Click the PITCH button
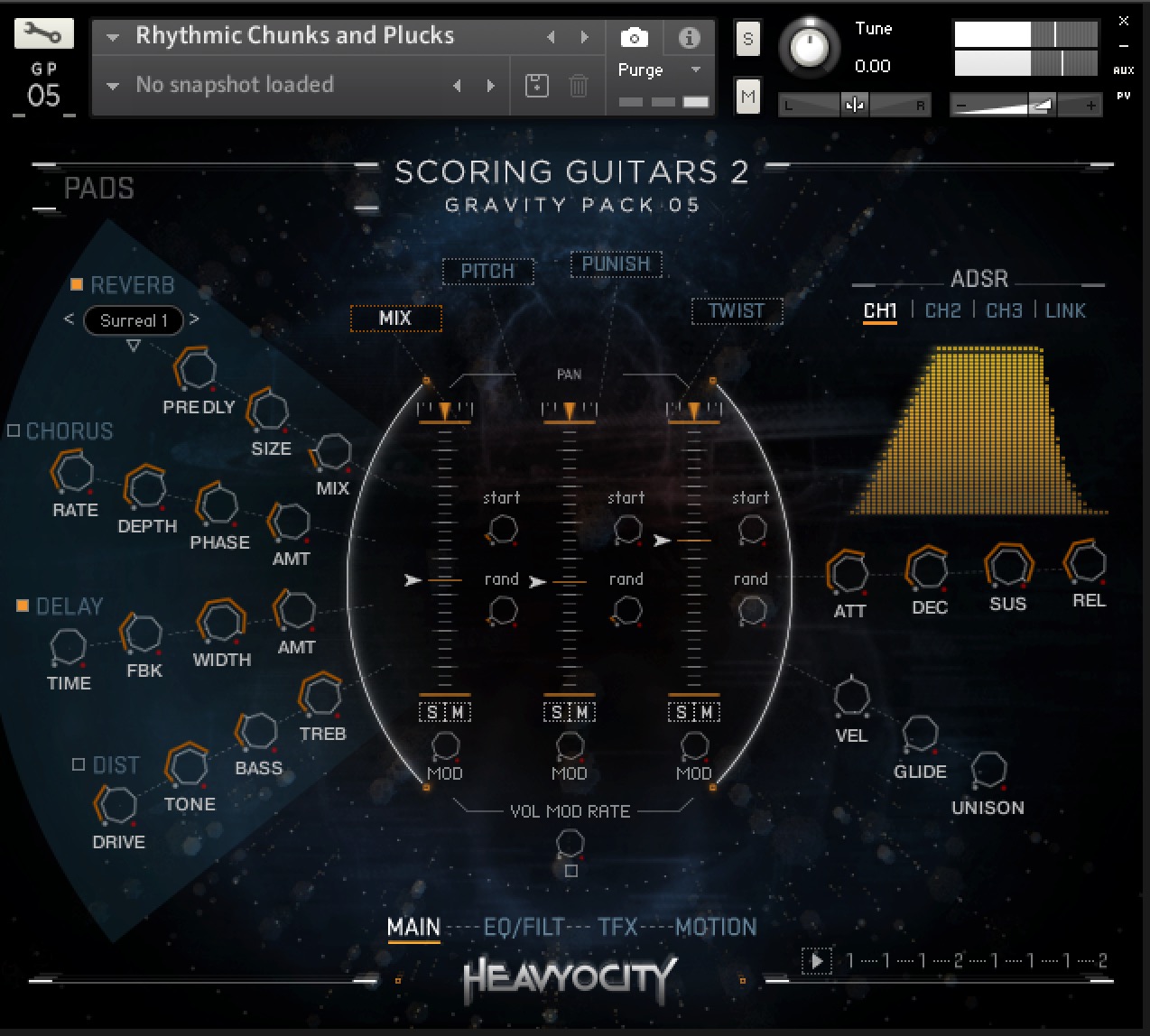The height and width of the screenshot is (1036, 1150). click(x=487, y=271)
